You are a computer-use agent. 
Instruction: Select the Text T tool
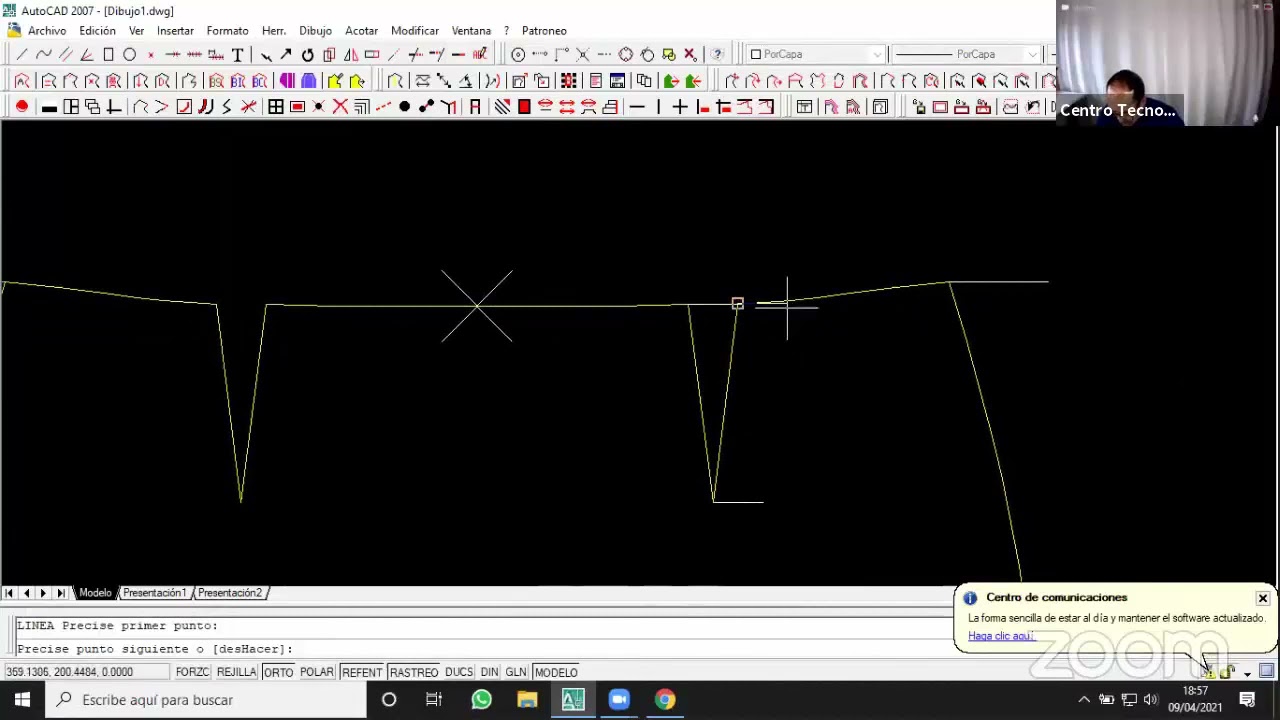(237, 54)
